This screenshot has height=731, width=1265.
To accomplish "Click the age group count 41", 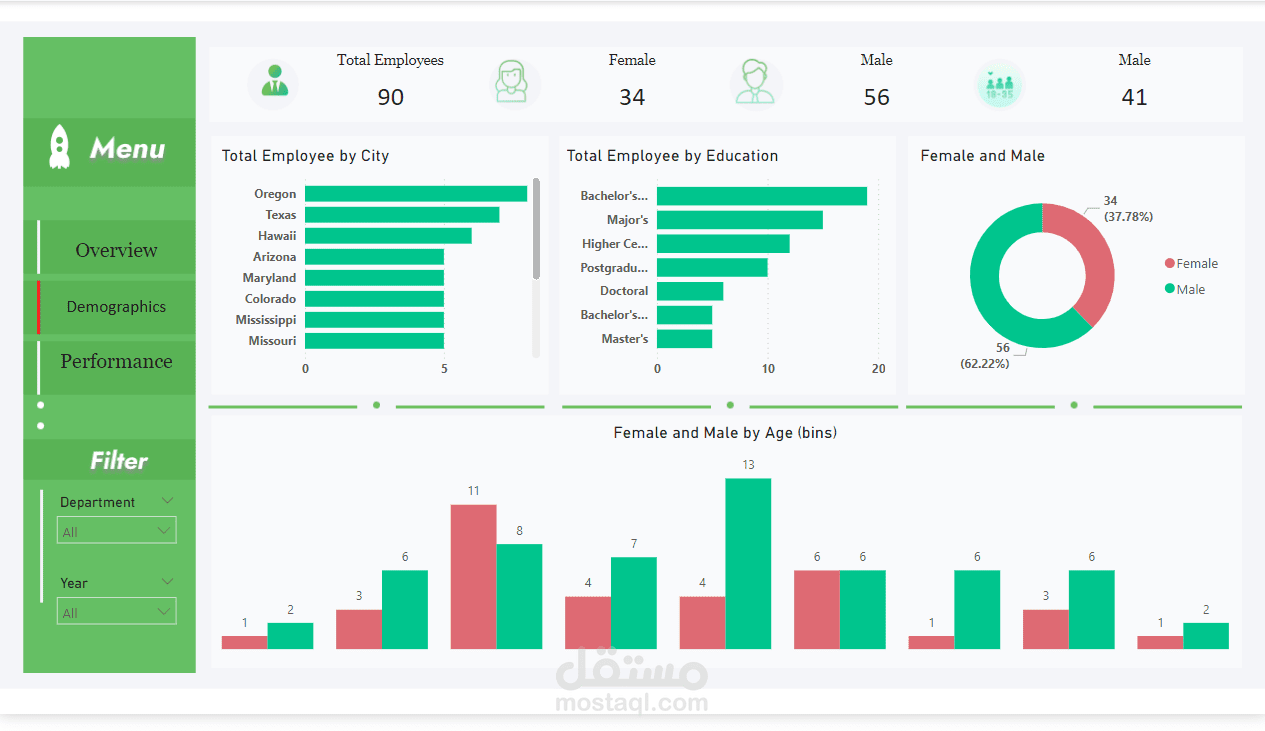I will tap(1134, 97).
